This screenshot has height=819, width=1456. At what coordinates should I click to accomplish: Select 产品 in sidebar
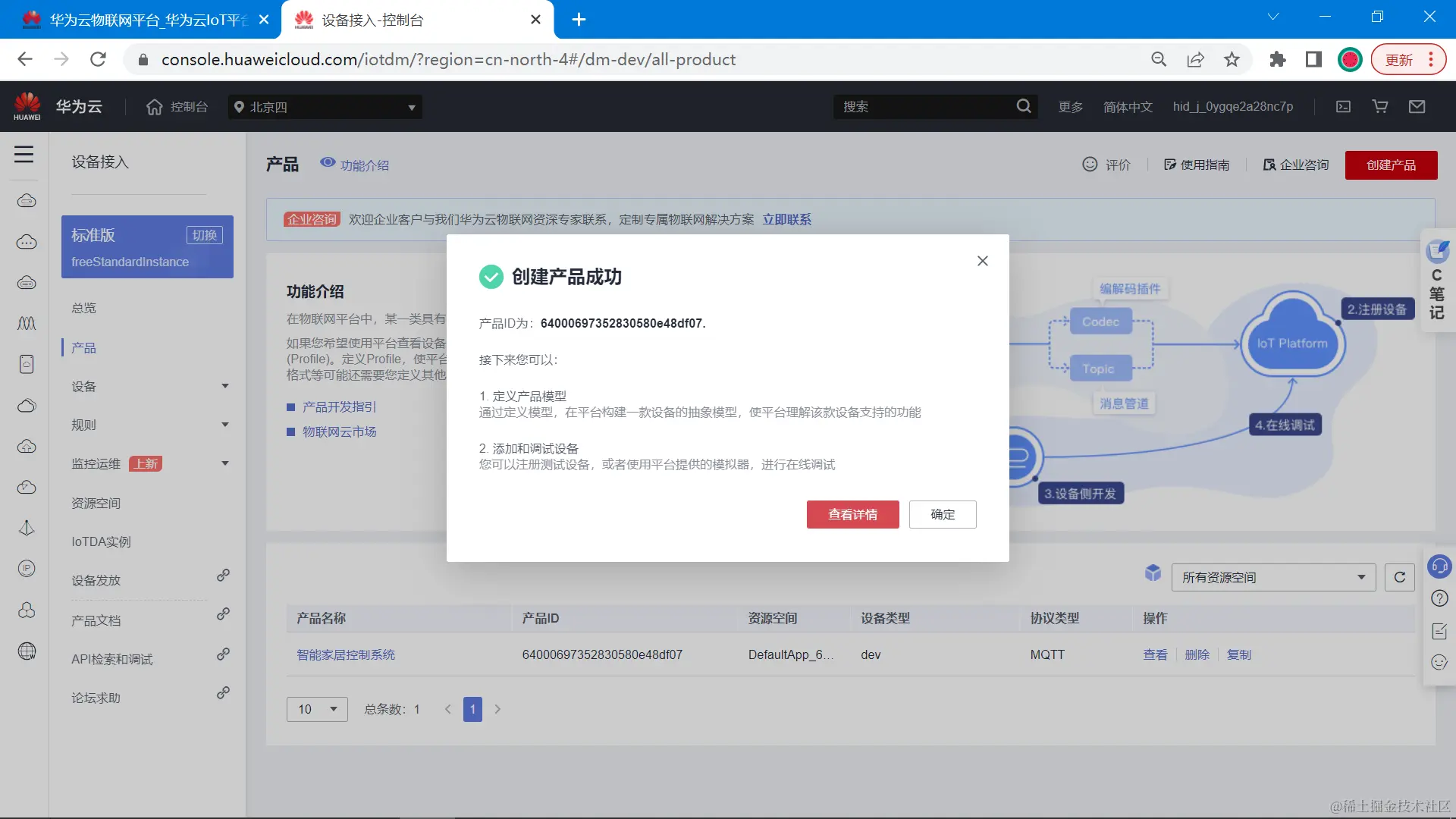click(x=83, y=347)
